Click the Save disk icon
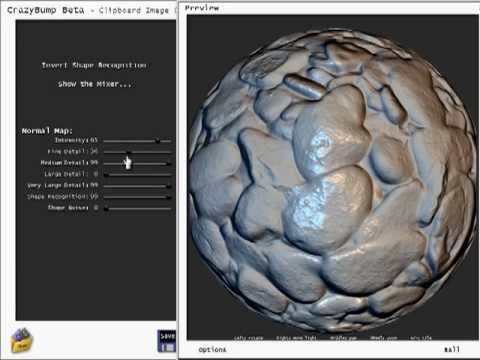The image size is (480, 360). [x=167, y=341]
